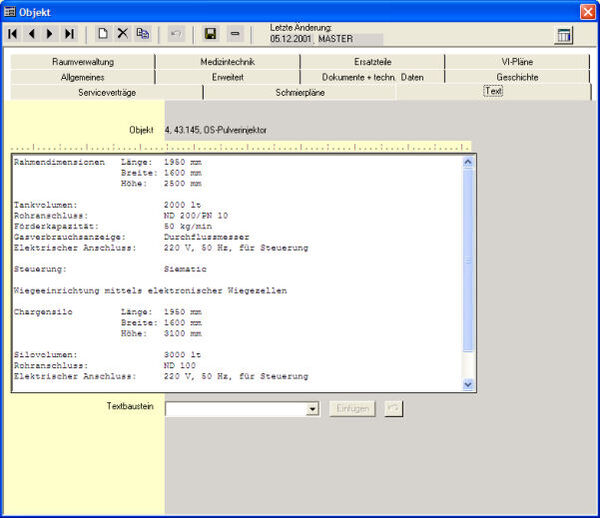Jump to the last record
Image resolution: width=600 pixels, height=518 pixels.
click(68, 34)
